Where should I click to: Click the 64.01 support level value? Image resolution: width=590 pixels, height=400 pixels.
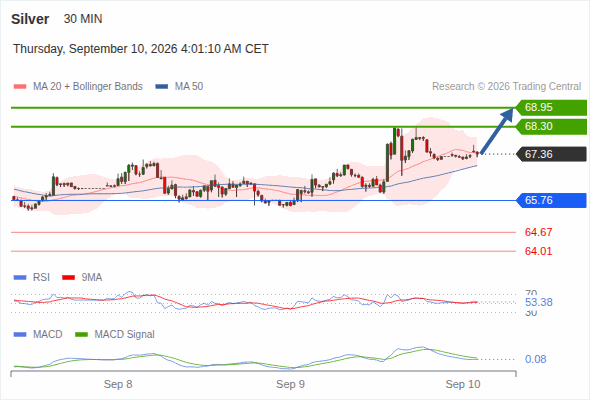(x=538, y=251)
